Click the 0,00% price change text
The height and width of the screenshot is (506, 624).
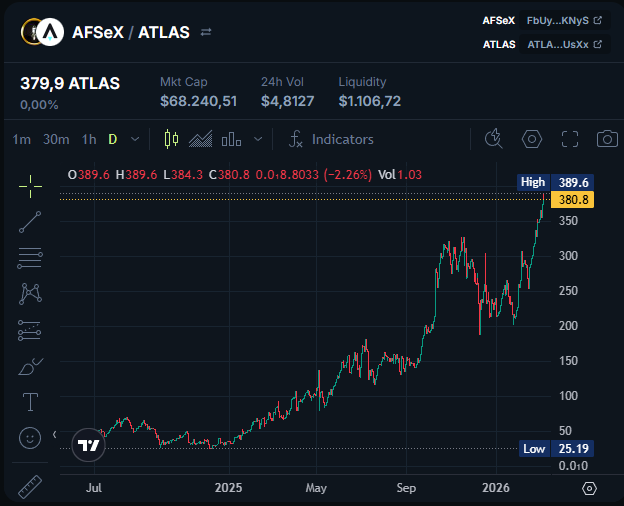point(39,105)
